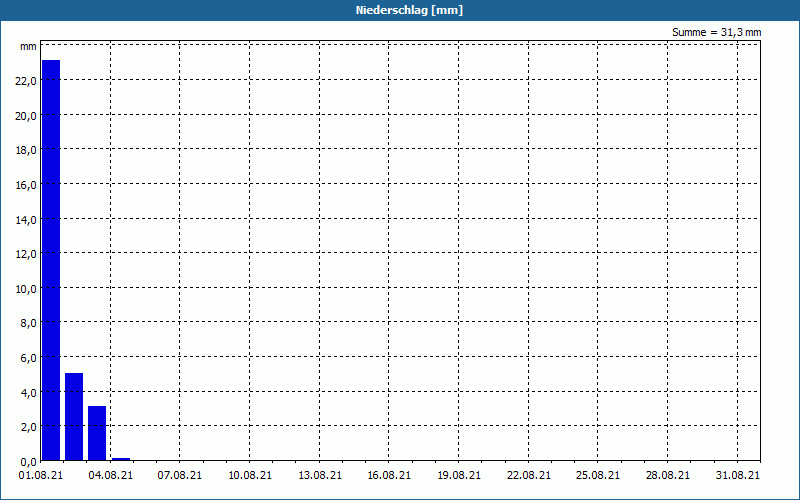Click the 31.08.21 date label

click(x=738, y=475)
